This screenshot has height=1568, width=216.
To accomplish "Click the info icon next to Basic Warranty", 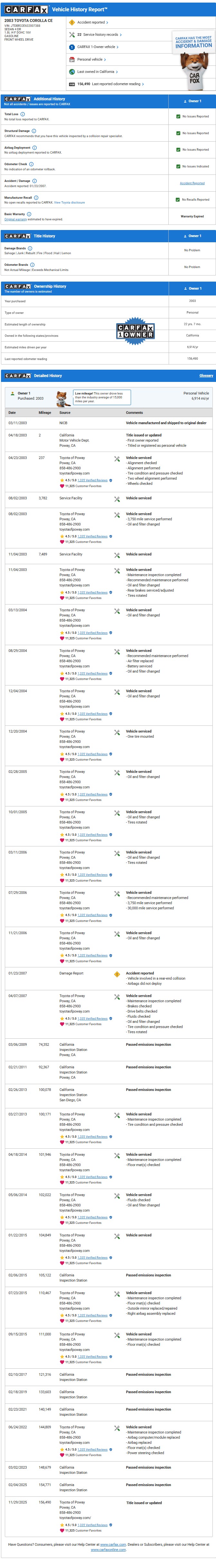I will (29, 214).
